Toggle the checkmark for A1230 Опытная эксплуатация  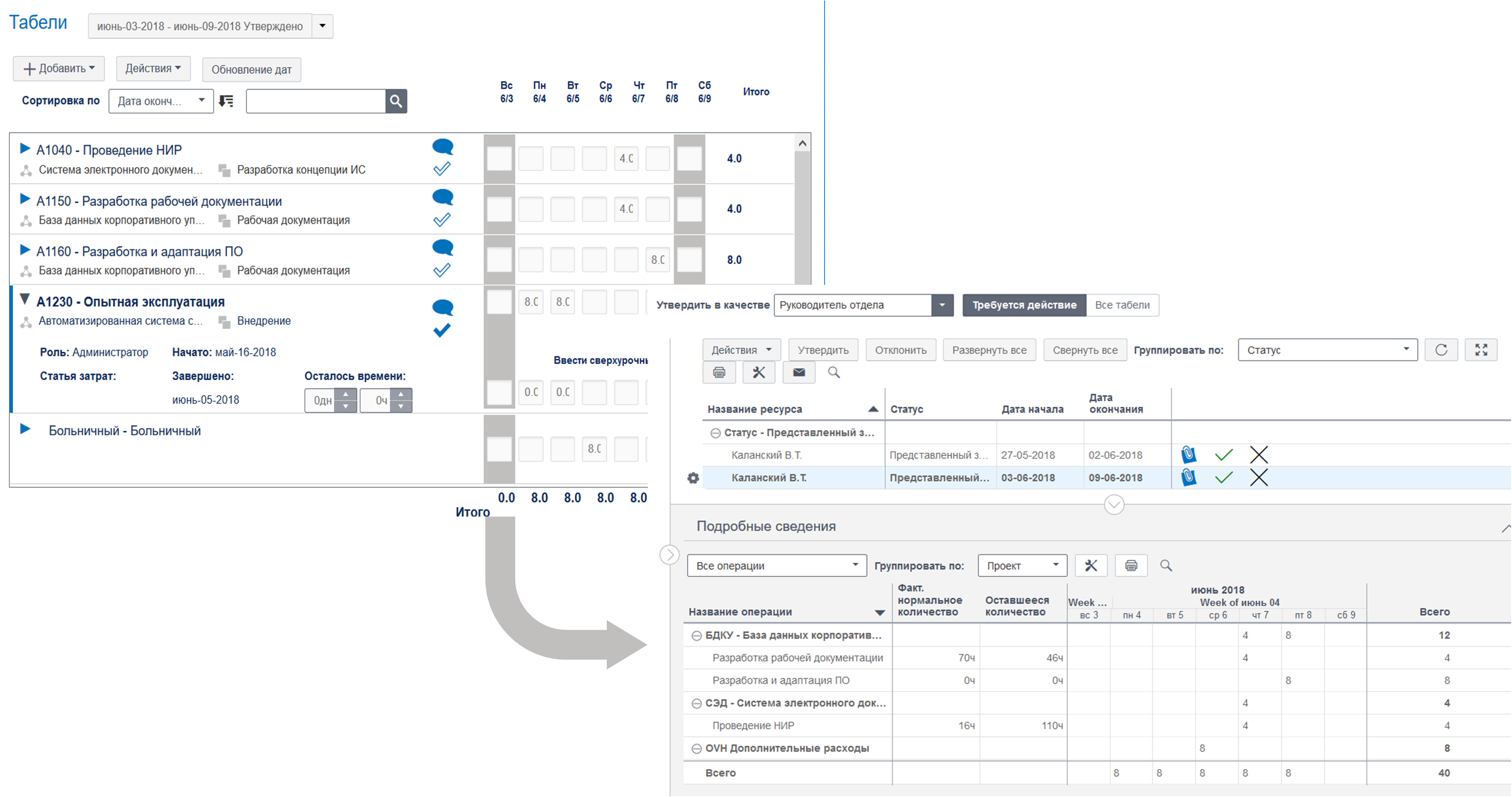(442, 330)
